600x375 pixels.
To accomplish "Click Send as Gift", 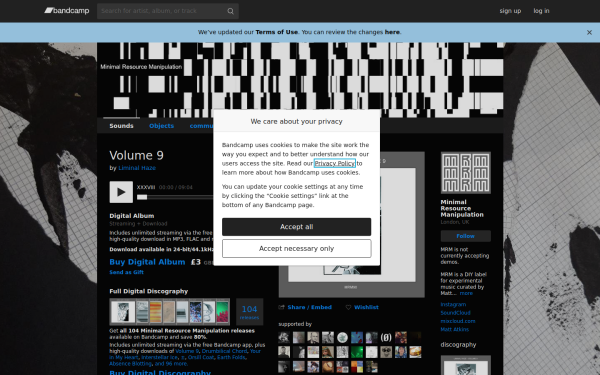I will click(x=126, y=272).
